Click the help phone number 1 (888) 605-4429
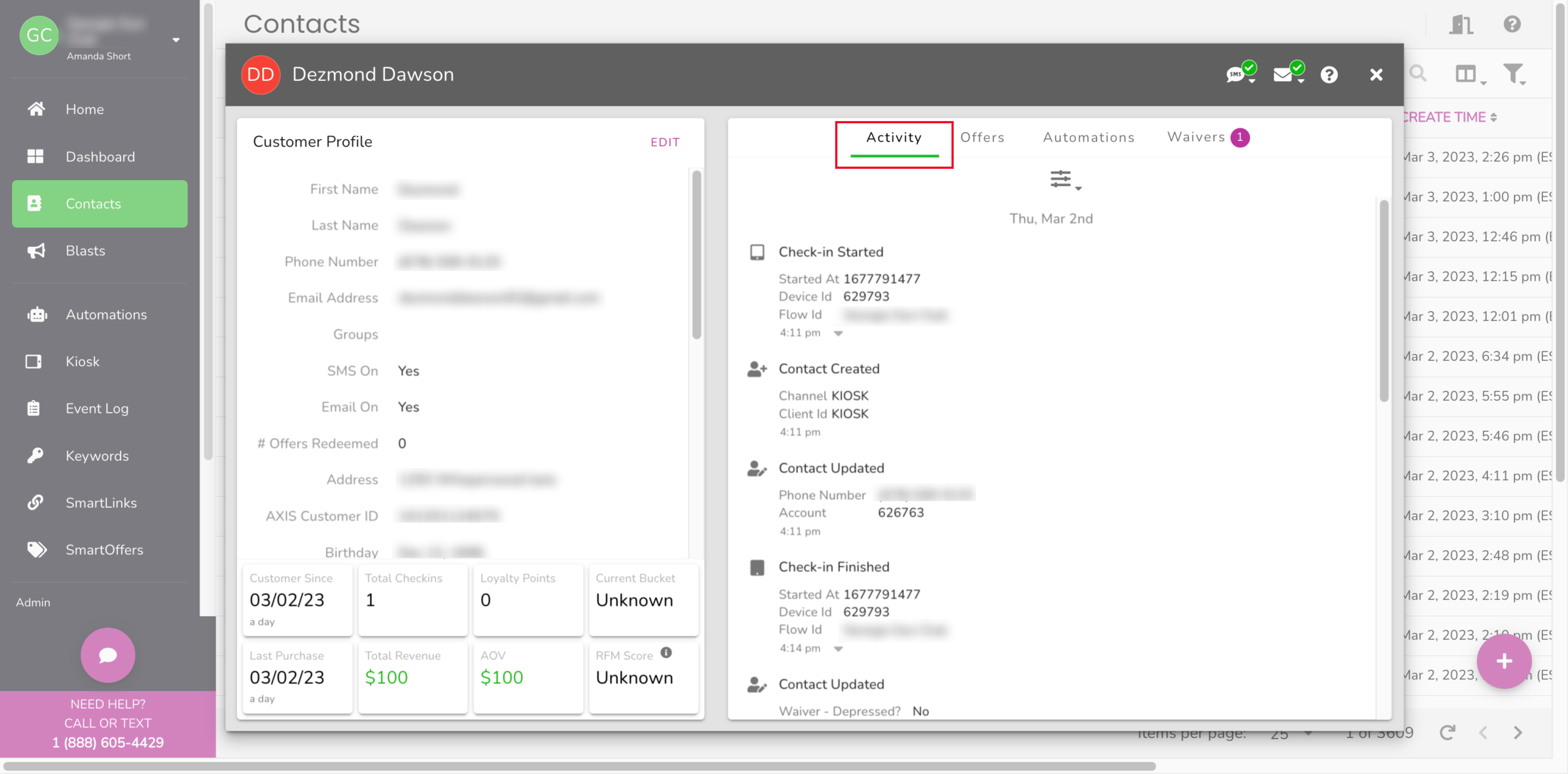This screenshot has height=774, width=1568. 108,742
